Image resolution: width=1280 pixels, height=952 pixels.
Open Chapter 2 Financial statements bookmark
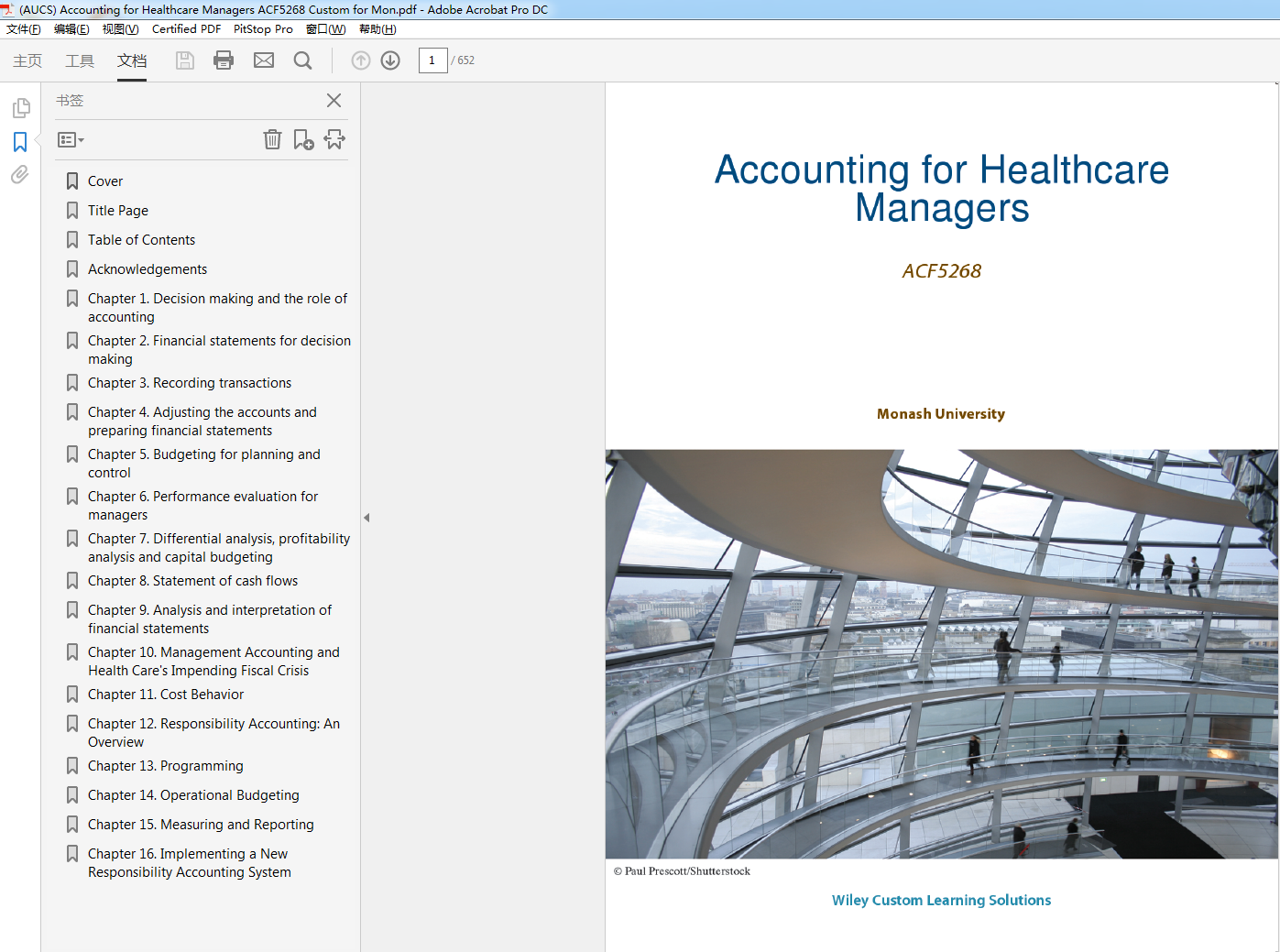[x=219, y=350]
